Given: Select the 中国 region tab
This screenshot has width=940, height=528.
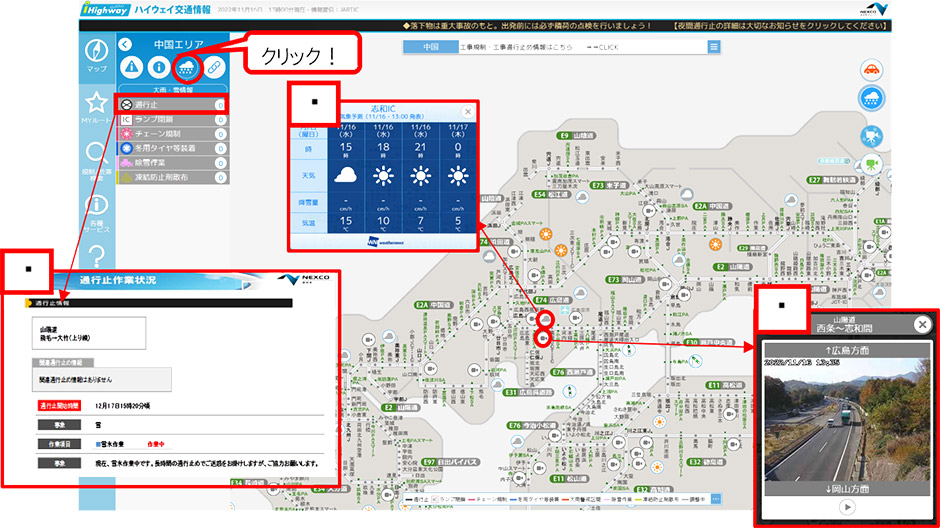Looking at the screenshot, I should click(x=430, y=47).
